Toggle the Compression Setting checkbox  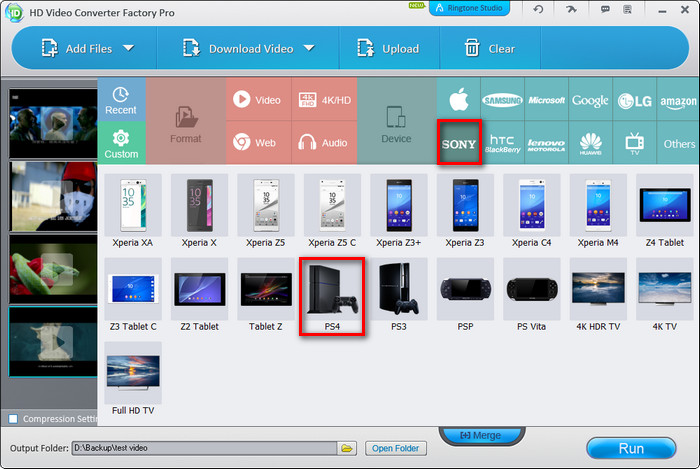[13, 419]
